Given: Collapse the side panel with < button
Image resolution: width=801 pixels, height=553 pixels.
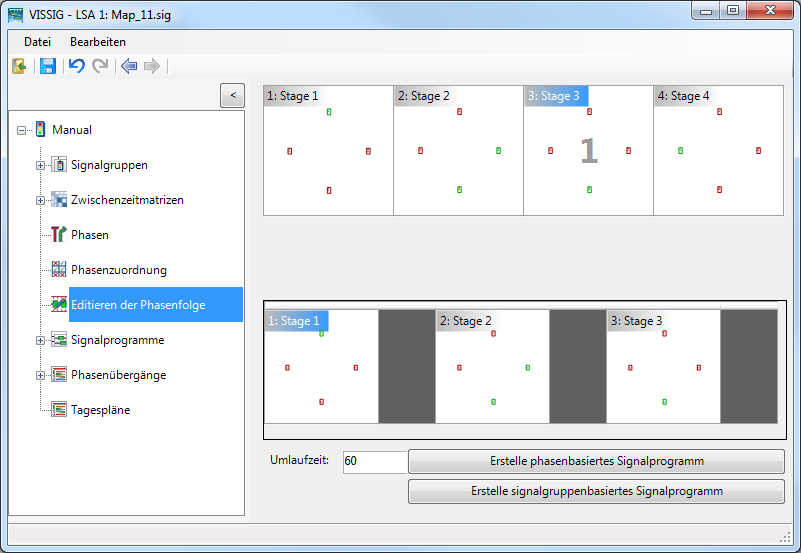Looking at the screenshot, I should click(x=232, y=95).
